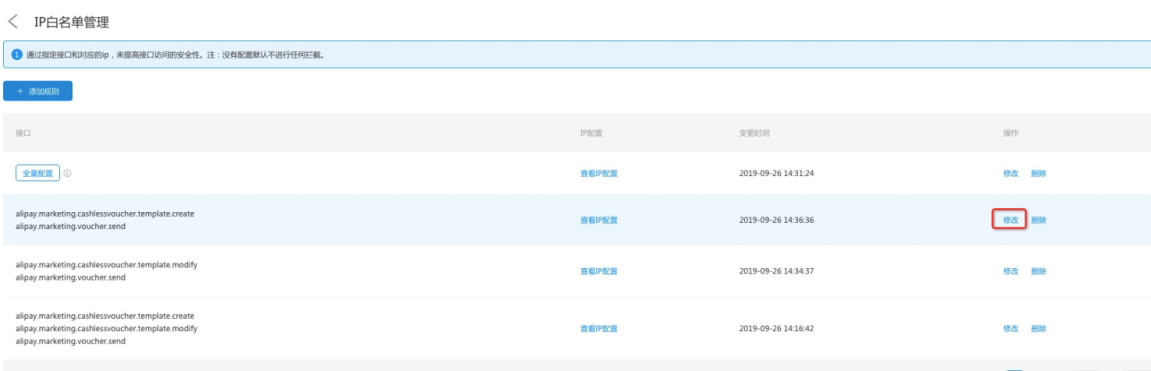This screenshot has width=1151, height=371.
Task: Click the red-outlined 修改 link
Action: click(1011, 220)
